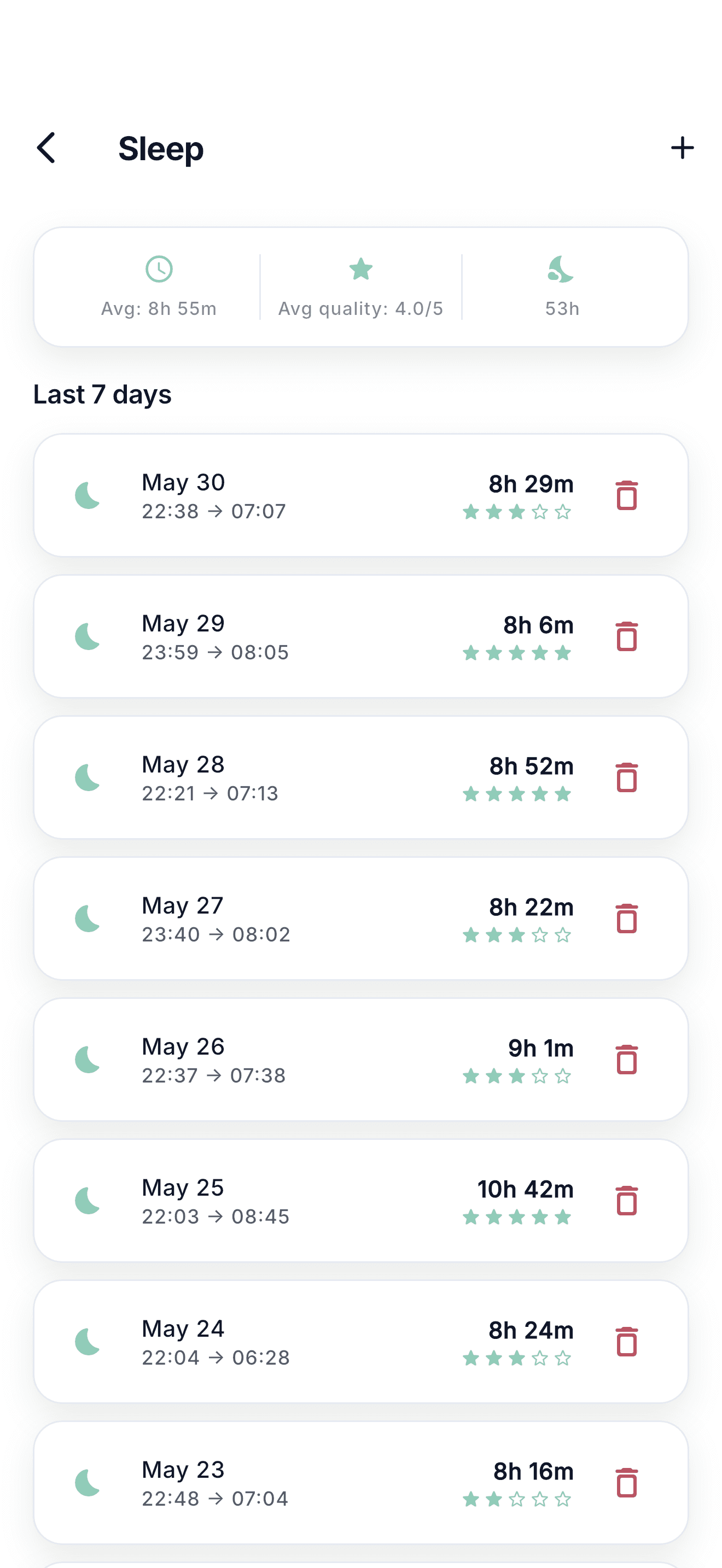Click the star rating on May 23
Viewport: 722px width, 1568px height.
[517, 1499]
